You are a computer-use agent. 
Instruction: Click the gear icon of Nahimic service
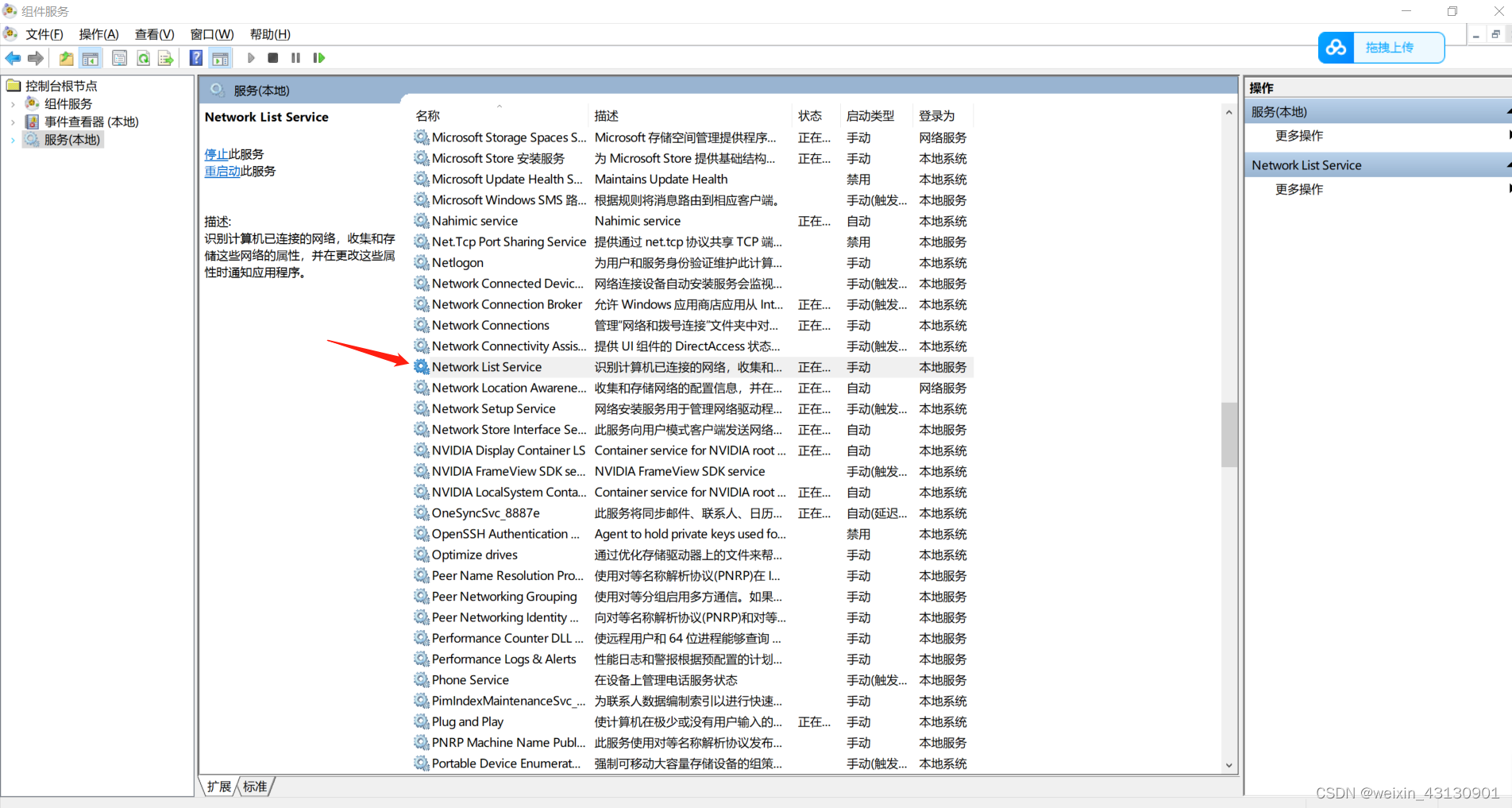tap(421, 221)
